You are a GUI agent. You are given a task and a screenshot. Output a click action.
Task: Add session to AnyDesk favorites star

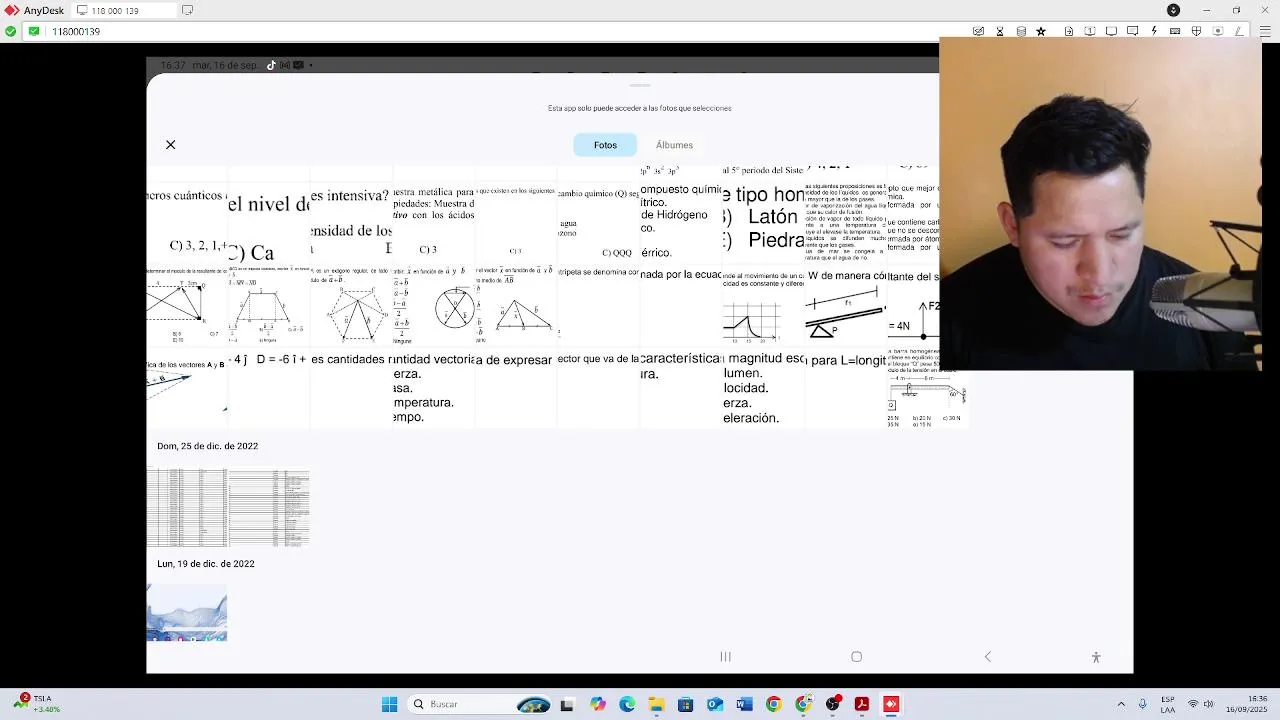[x=1041, y=31]
